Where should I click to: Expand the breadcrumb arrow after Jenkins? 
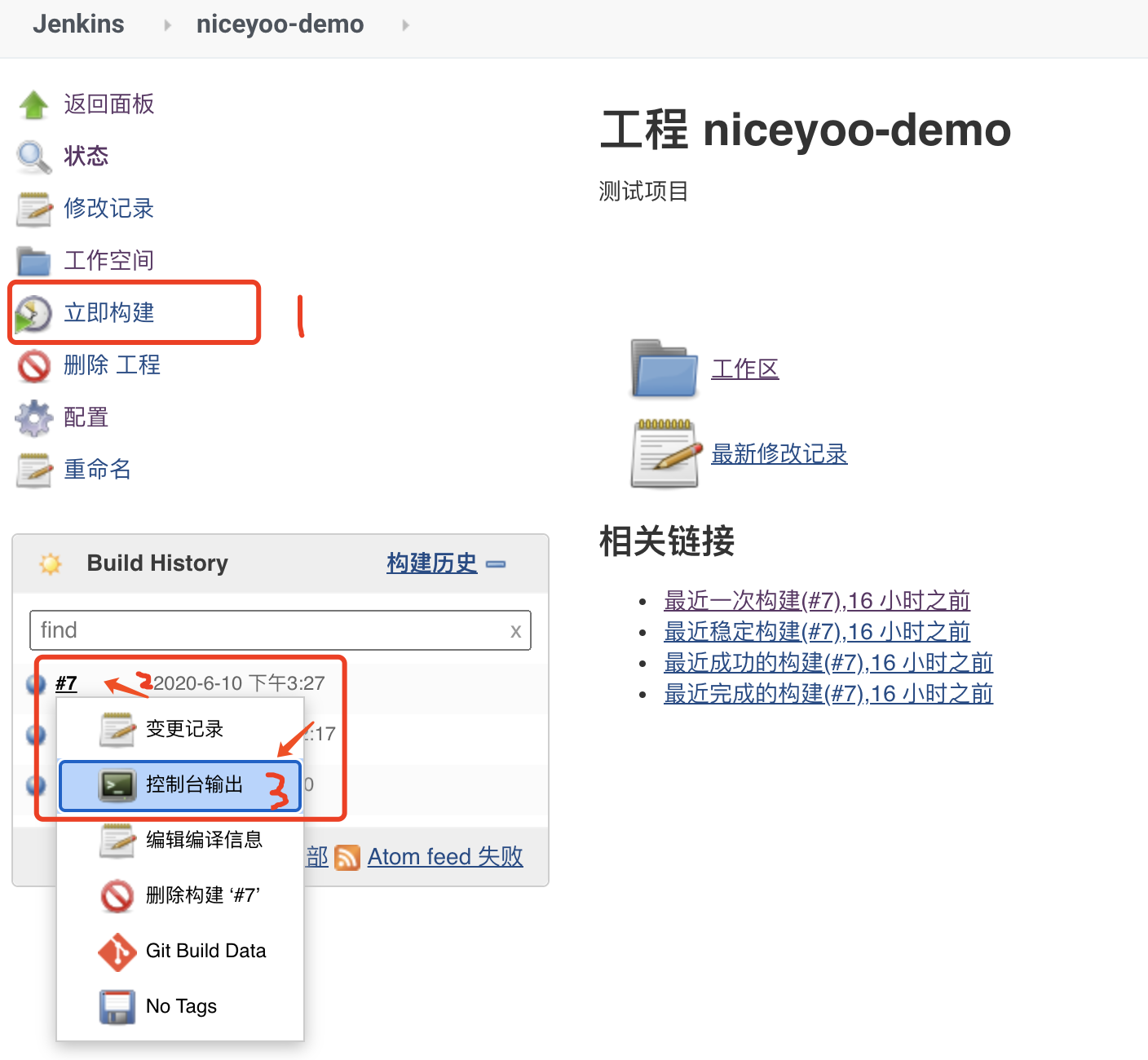pyautogui.click(x=167, y=25)
